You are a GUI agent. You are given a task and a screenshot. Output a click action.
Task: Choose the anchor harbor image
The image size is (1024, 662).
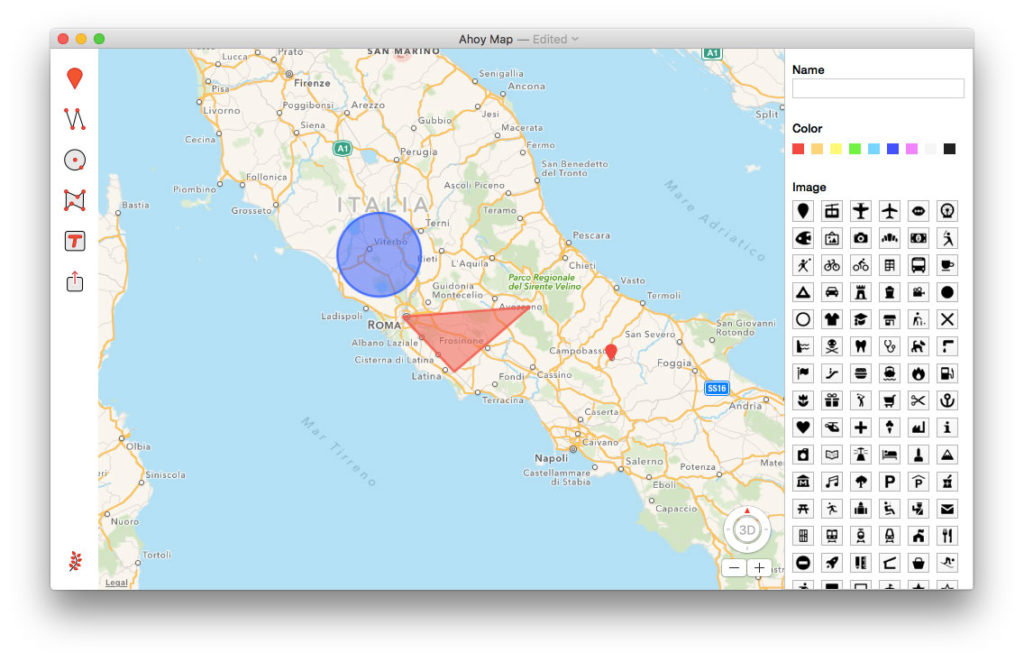[947, 400]
